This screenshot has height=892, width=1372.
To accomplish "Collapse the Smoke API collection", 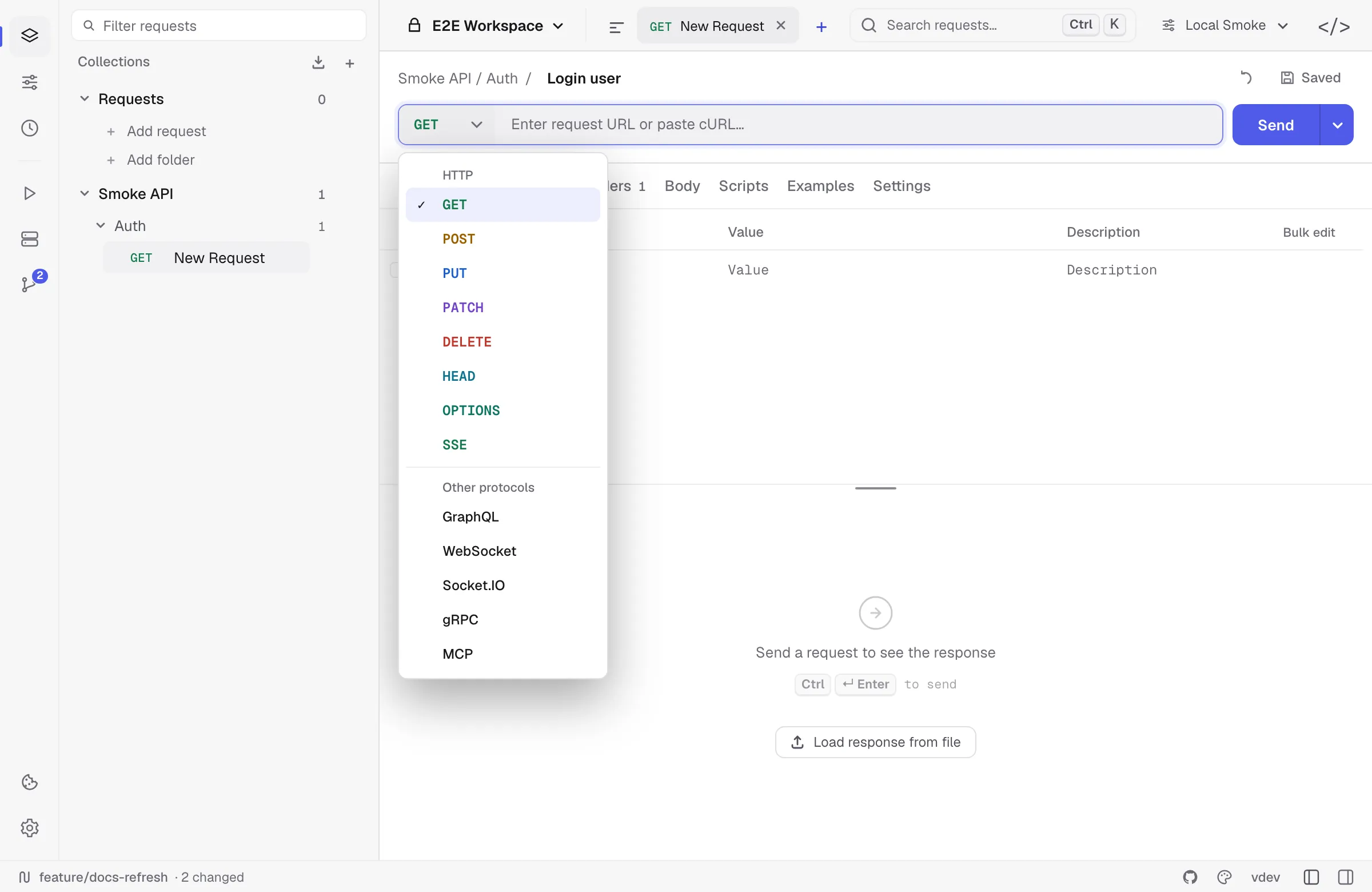I will (x=84, y=193).
